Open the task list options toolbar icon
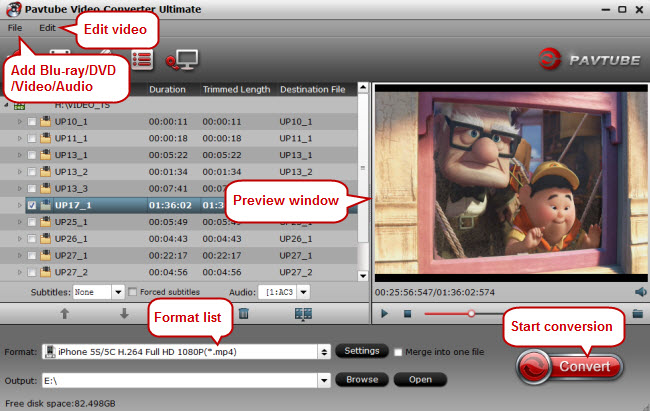650x411 pixels. pos(142,60)
